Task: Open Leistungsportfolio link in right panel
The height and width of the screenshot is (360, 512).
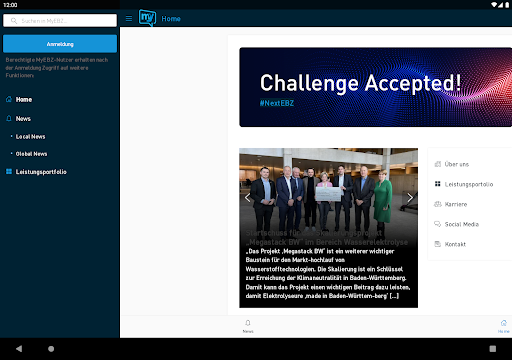Action: point(469,184)
